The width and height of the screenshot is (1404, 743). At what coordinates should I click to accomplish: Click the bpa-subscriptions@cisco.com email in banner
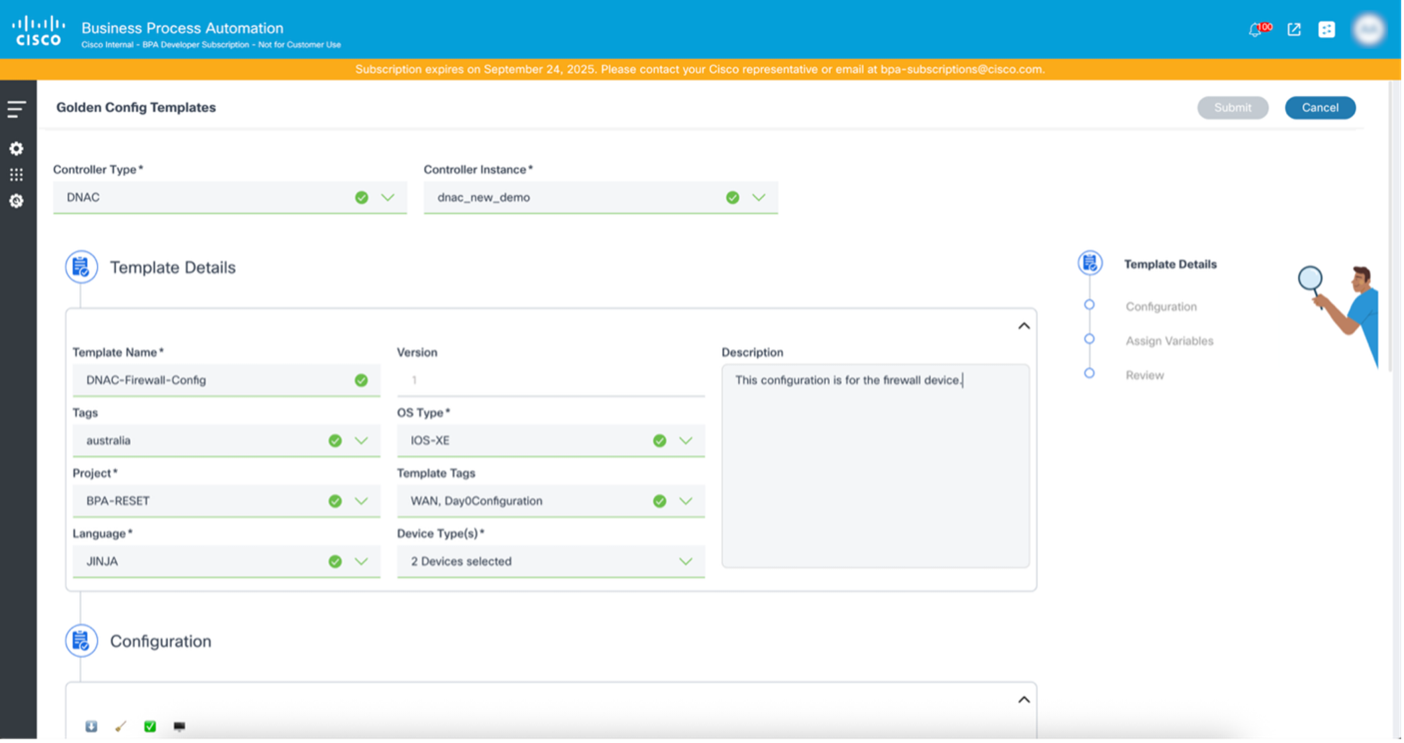[x=962, y=70]
